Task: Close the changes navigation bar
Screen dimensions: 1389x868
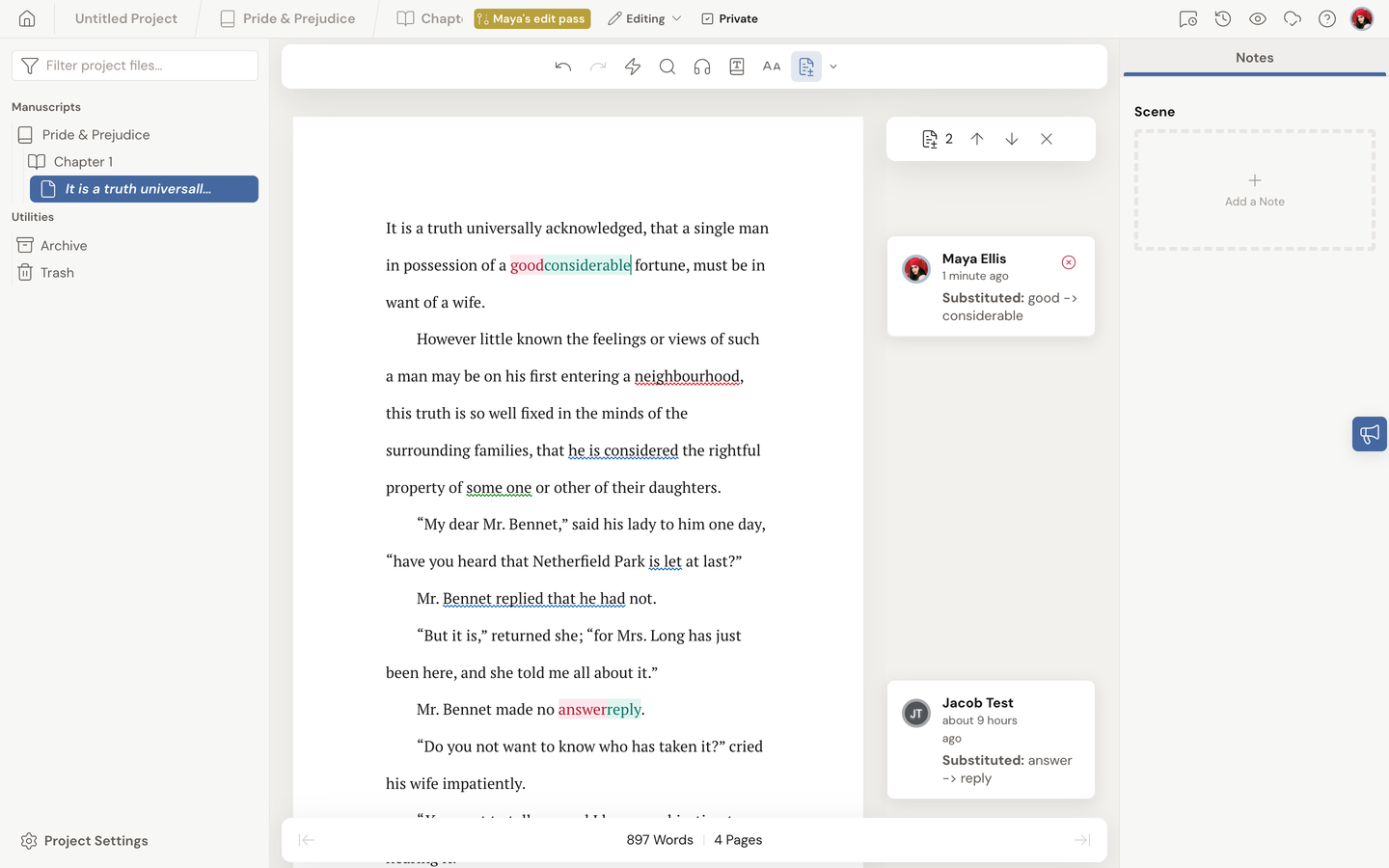Action: pyautogui.click(x=1047, y=139)
